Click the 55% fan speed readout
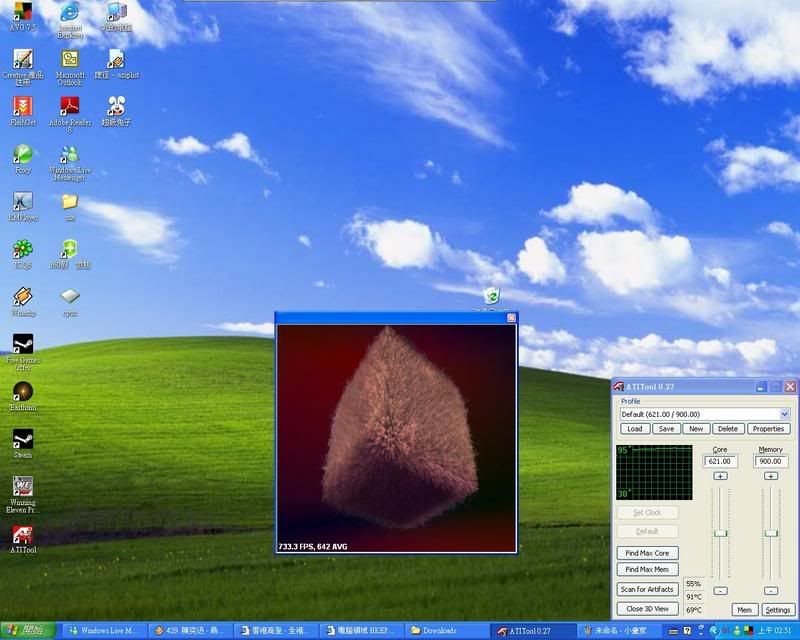The height and width of the screenshot is (640, 800). coord(693,583)
